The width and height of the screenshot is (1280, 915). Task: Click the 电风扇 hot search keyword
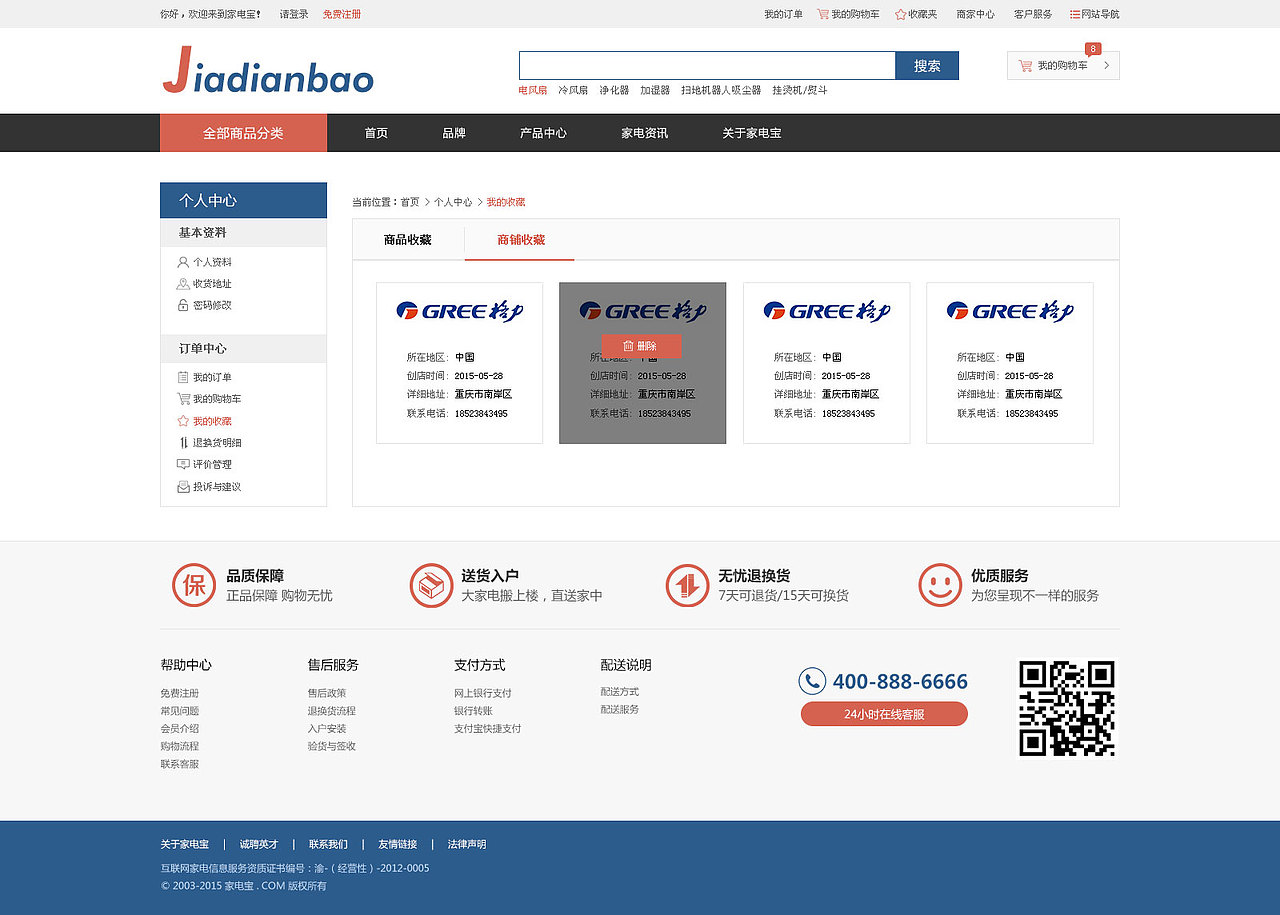tap(533, 90)
